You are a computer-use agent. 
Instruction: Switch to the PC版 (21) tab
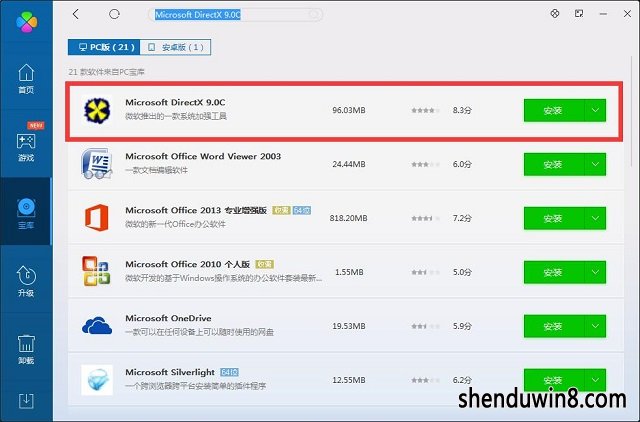(104, 47)
